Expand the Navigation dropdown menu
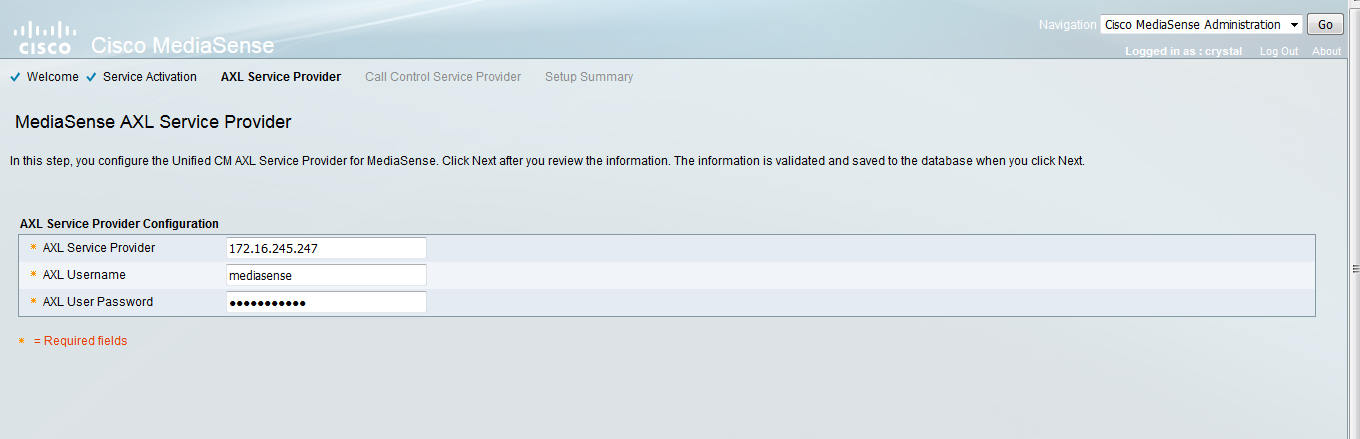1360x439 pixels. click(1200, 25)
